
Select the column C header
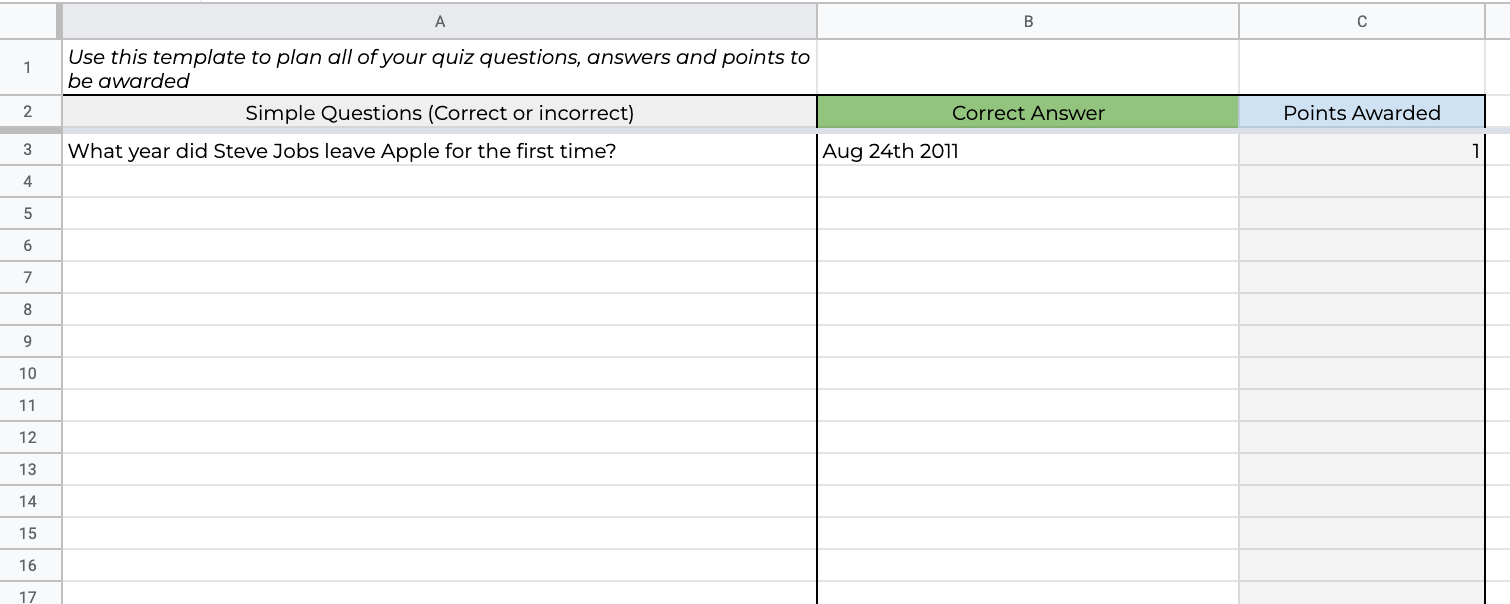1362,21
